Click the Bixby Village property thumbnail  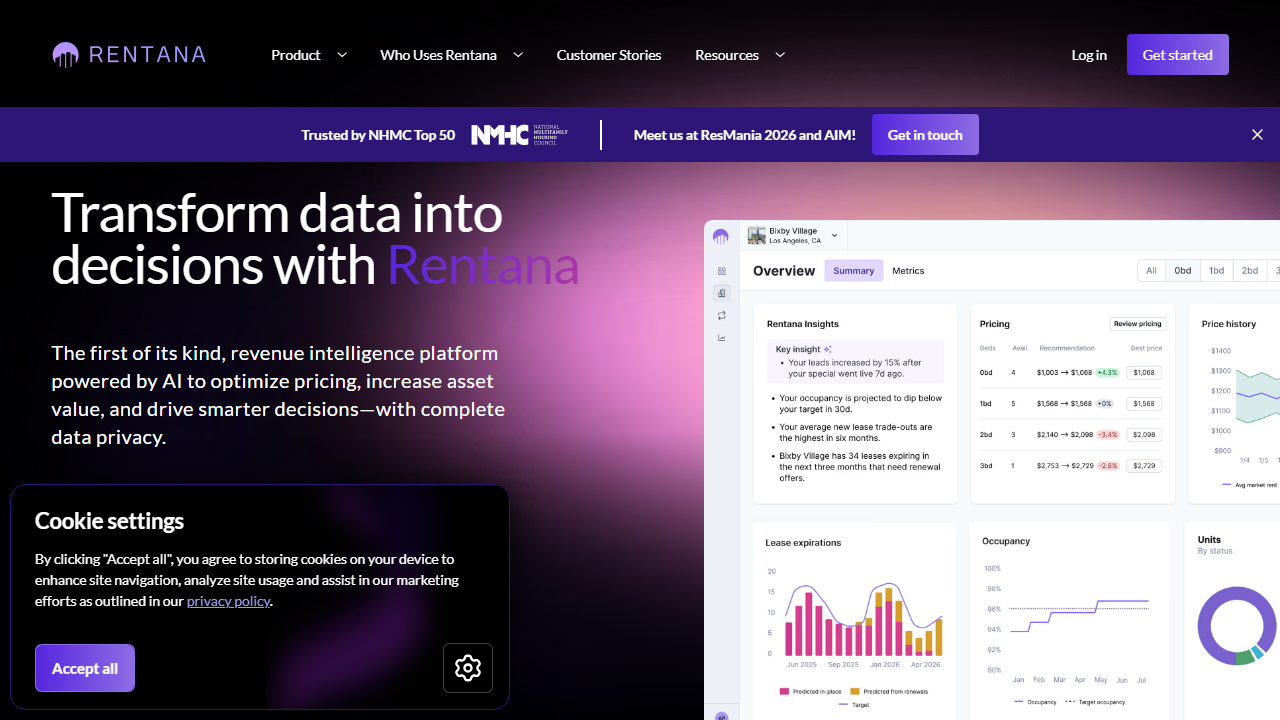point(756,235)
